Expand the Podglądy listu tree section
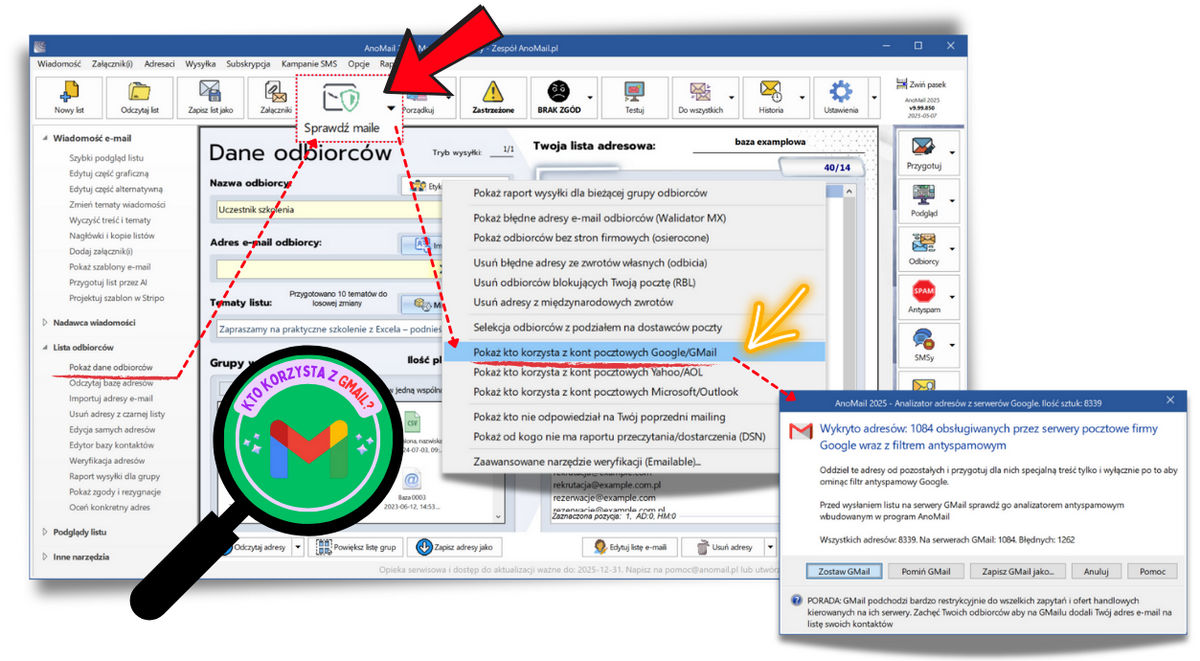1200x661 pixels. [x=44, y=532]
